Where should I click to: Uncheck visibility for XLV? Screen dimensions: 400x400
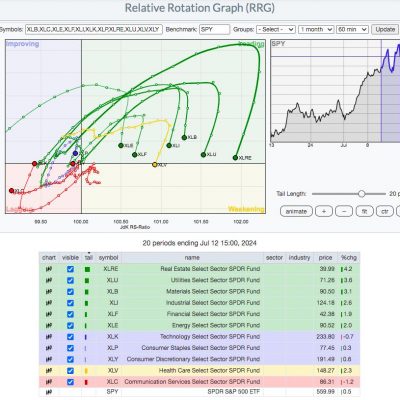(x=70, y=371)
